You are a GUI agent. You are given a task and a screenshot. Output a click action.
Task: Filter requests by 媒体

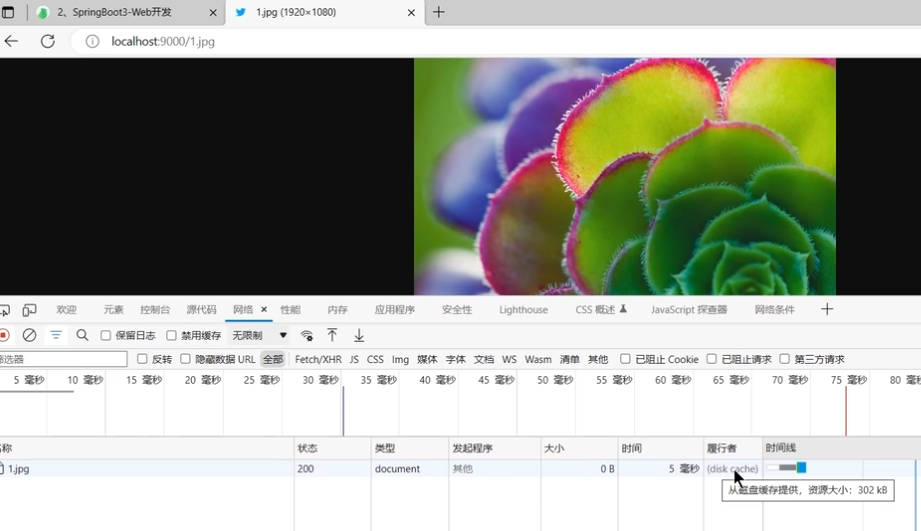(427, 359)
